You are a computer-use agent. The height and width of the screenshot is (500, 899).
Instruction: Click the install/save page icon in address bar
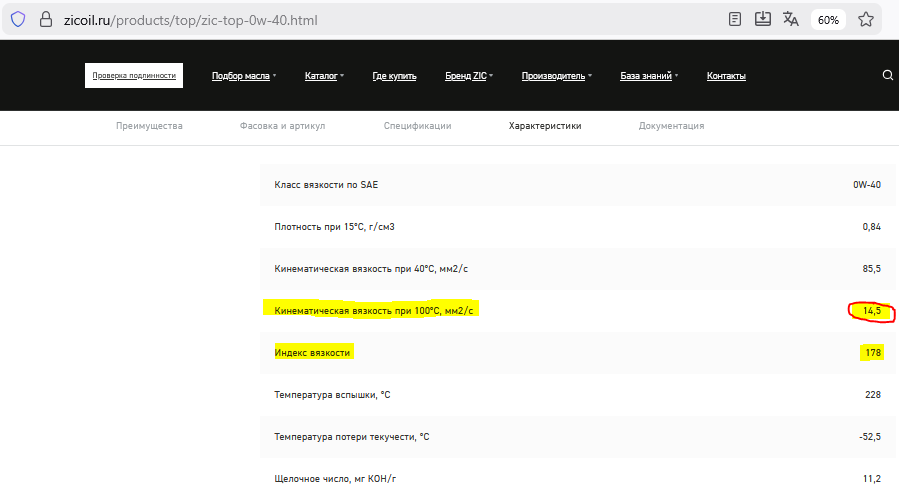pos(763,19)
